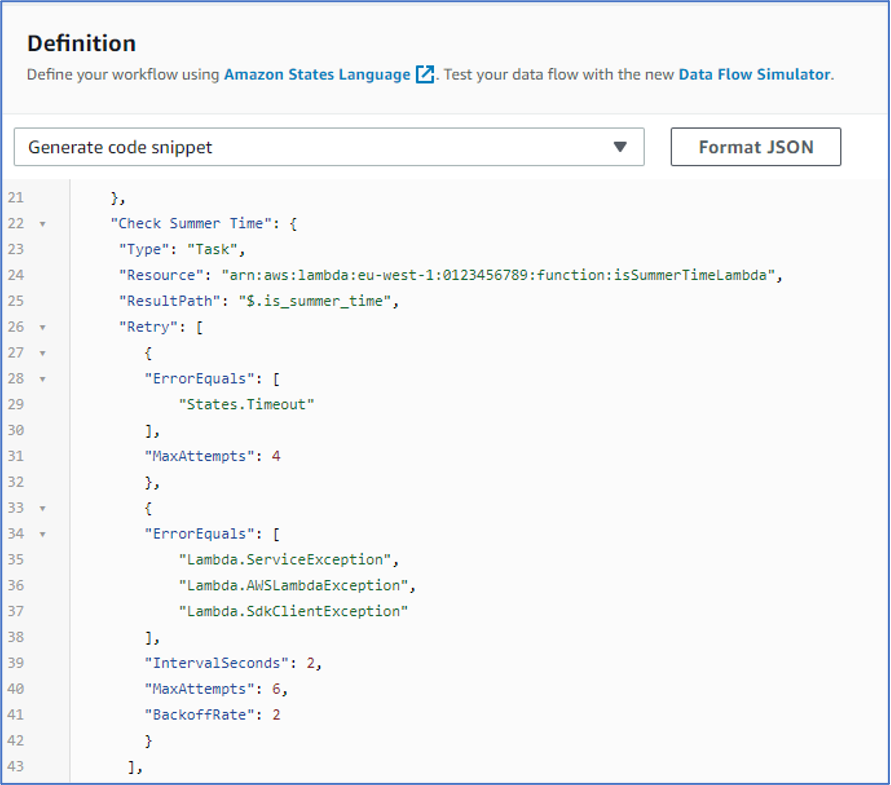Open the Generate code snippet dropdown
Screen dimensions: 891x785
330,146
